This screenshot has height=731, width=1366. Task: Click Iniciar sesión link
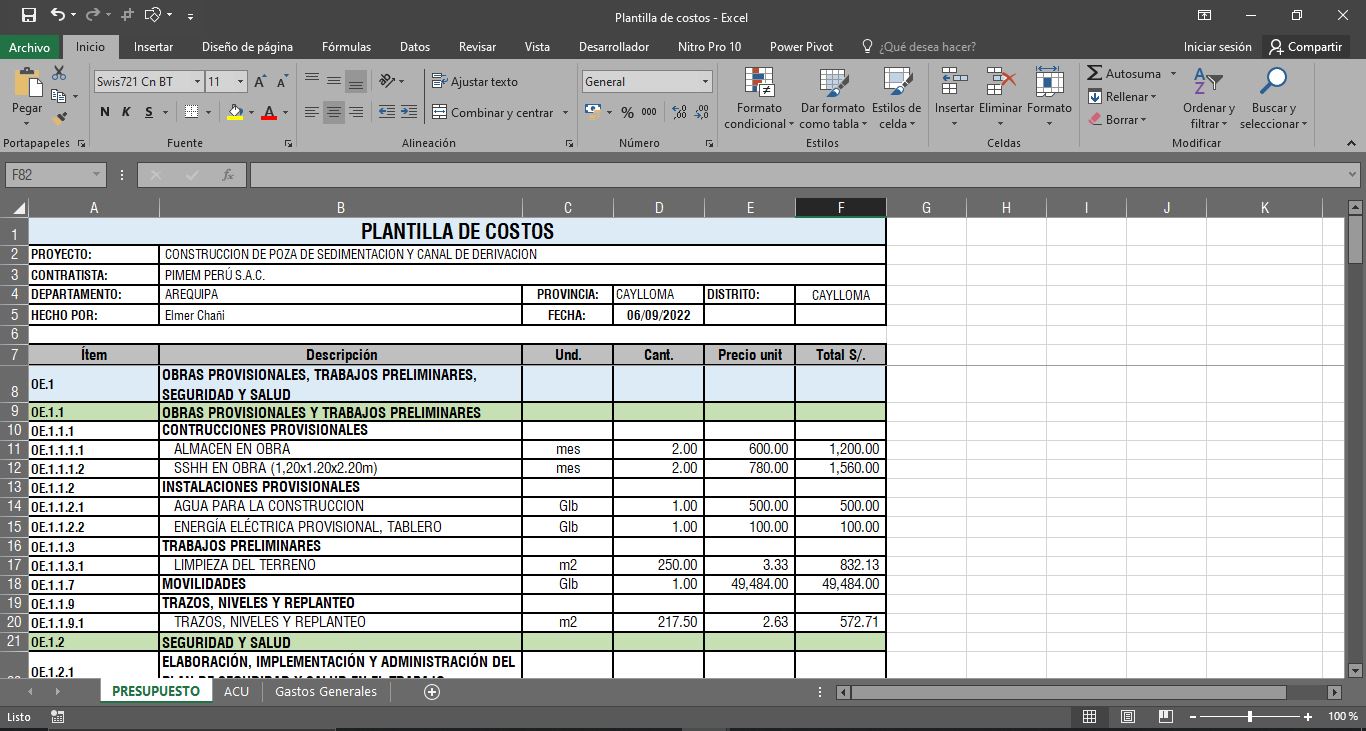pyautogui.click(x=1217, y=47)
